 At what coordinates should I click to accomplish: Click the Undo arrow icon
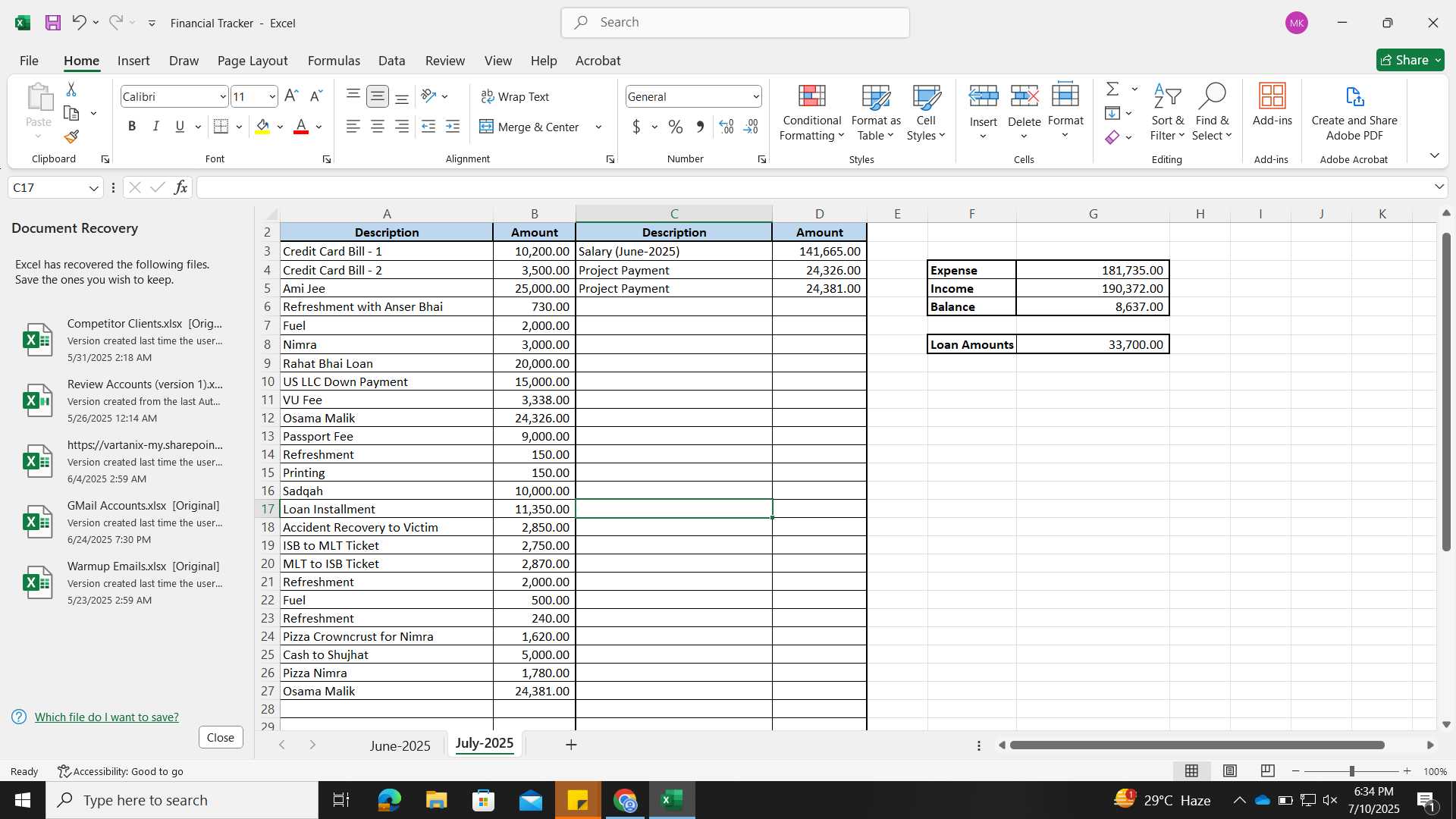(79, 23)
